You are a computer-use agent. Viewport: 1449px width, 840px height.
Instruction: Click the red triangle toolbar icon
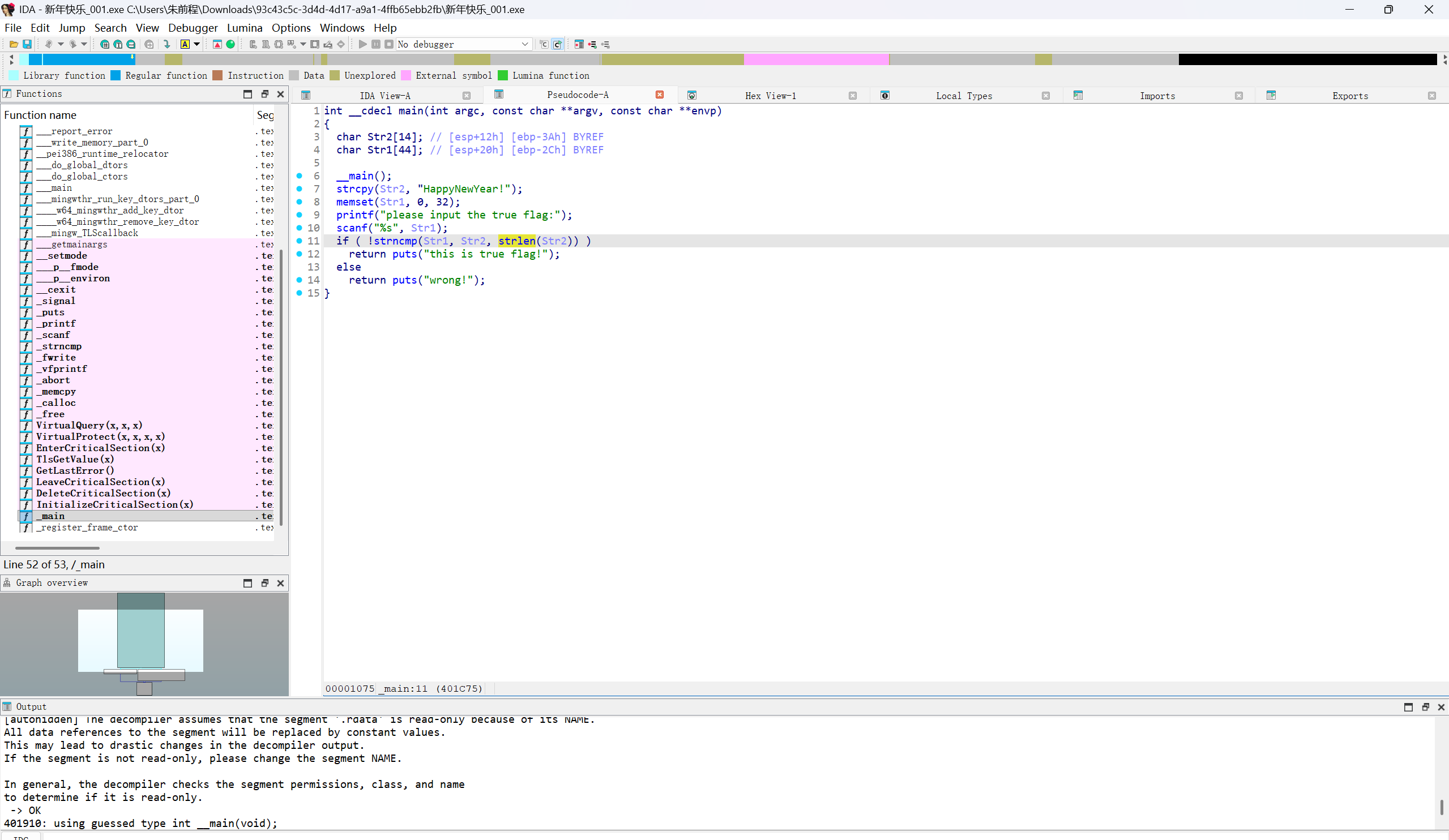[x=217, y=44]
